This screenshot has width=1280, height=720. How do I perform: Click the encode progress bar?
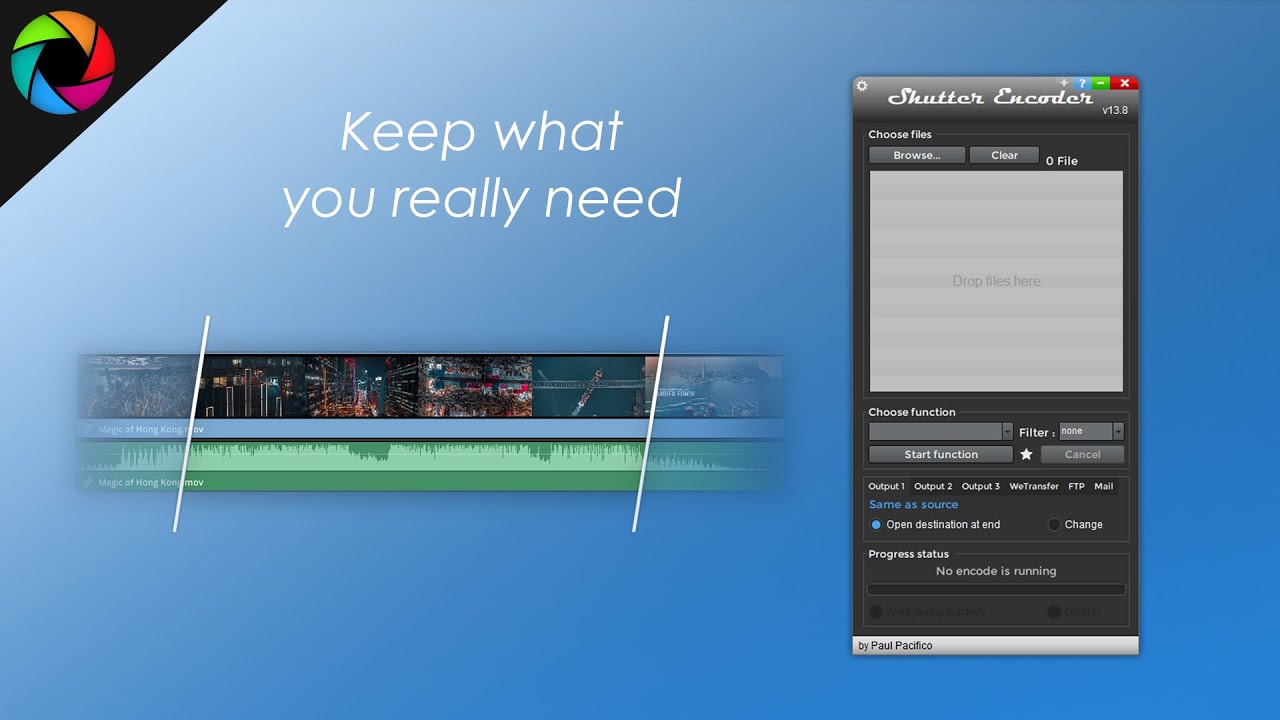pos(996,590)
